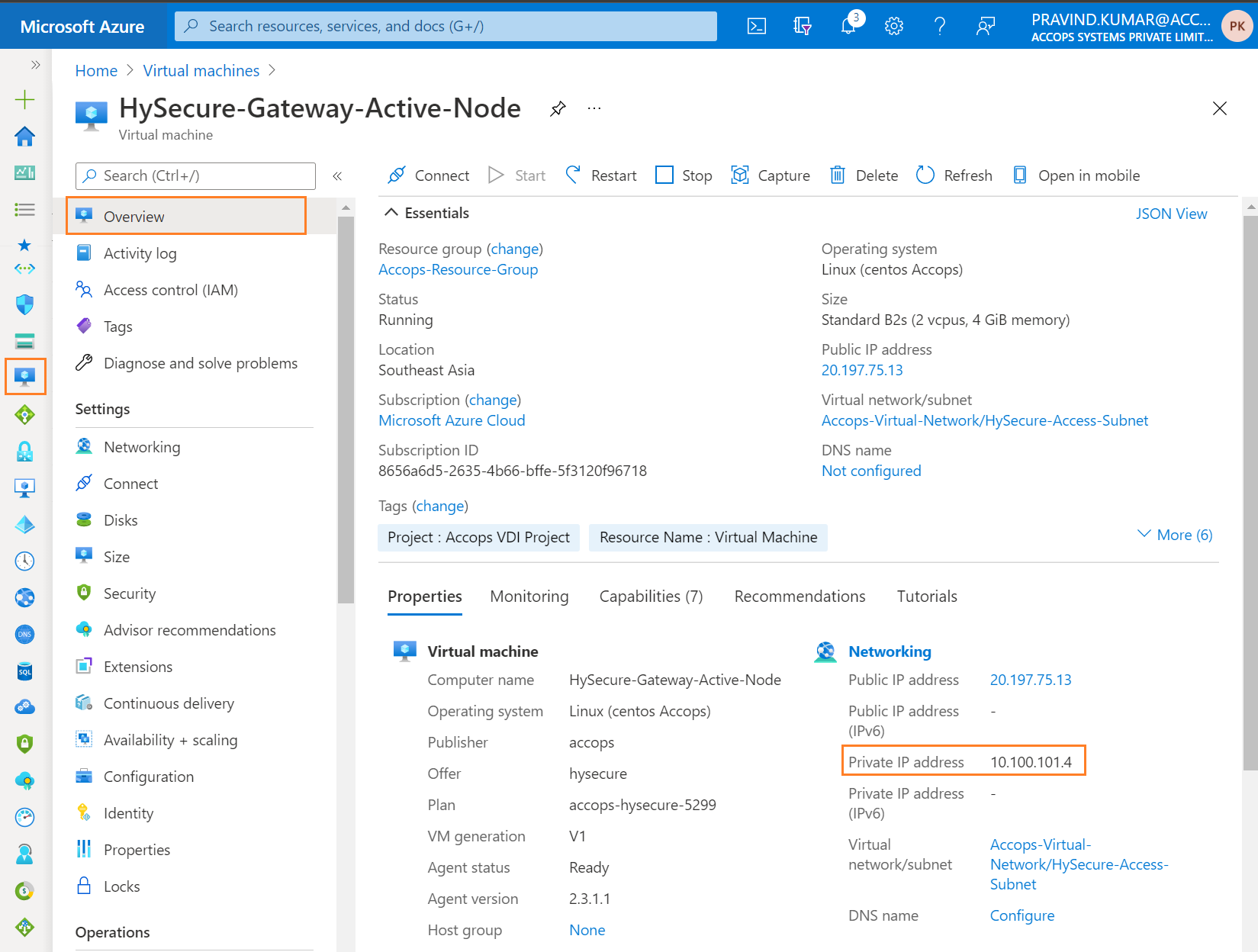Open Accops-Resource-Group link
The image size is (1258, 952).
[458, 269]
